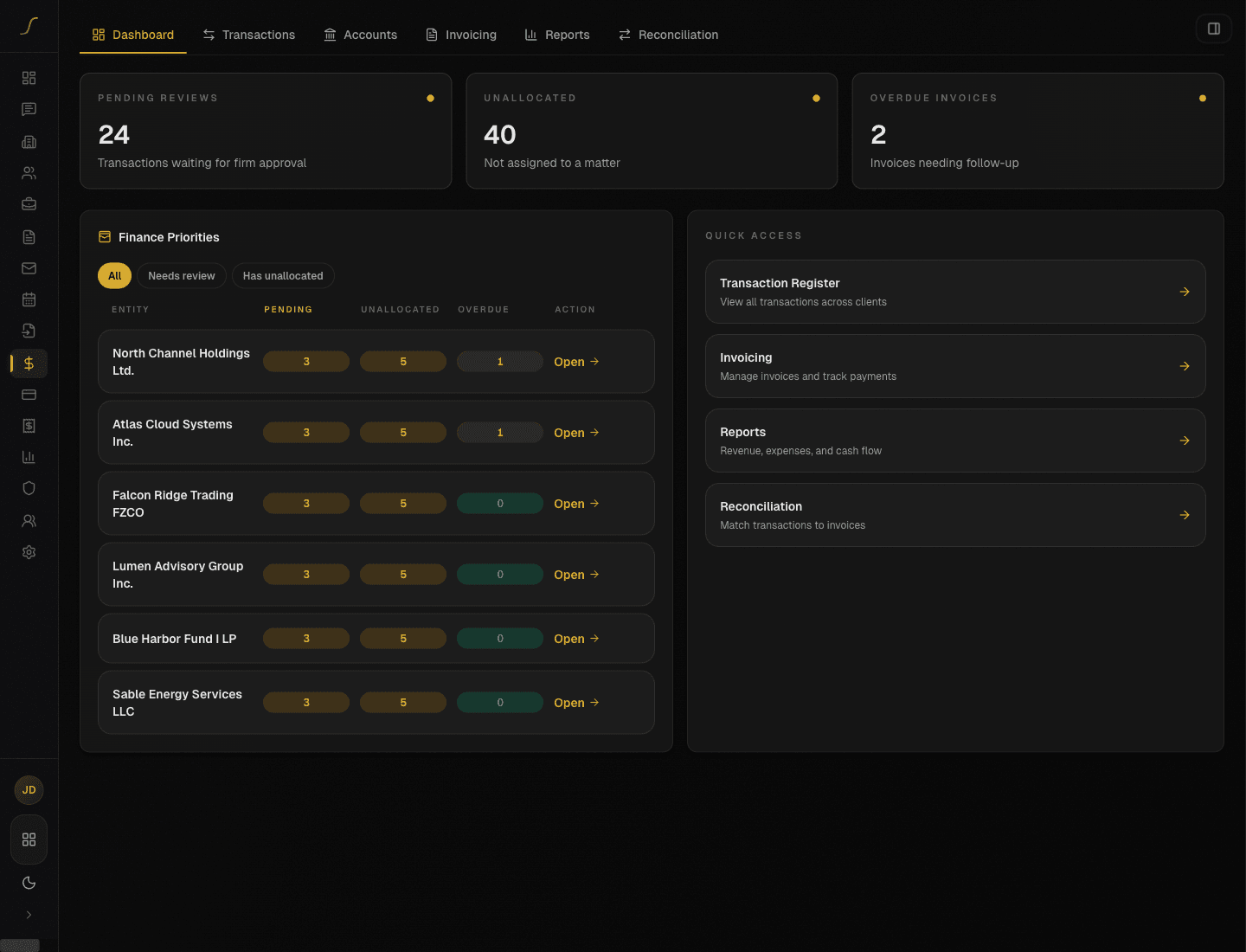Open the Invoicing quick access card
This screenshot has width=1246, height=952.
(x=955, y=366)
